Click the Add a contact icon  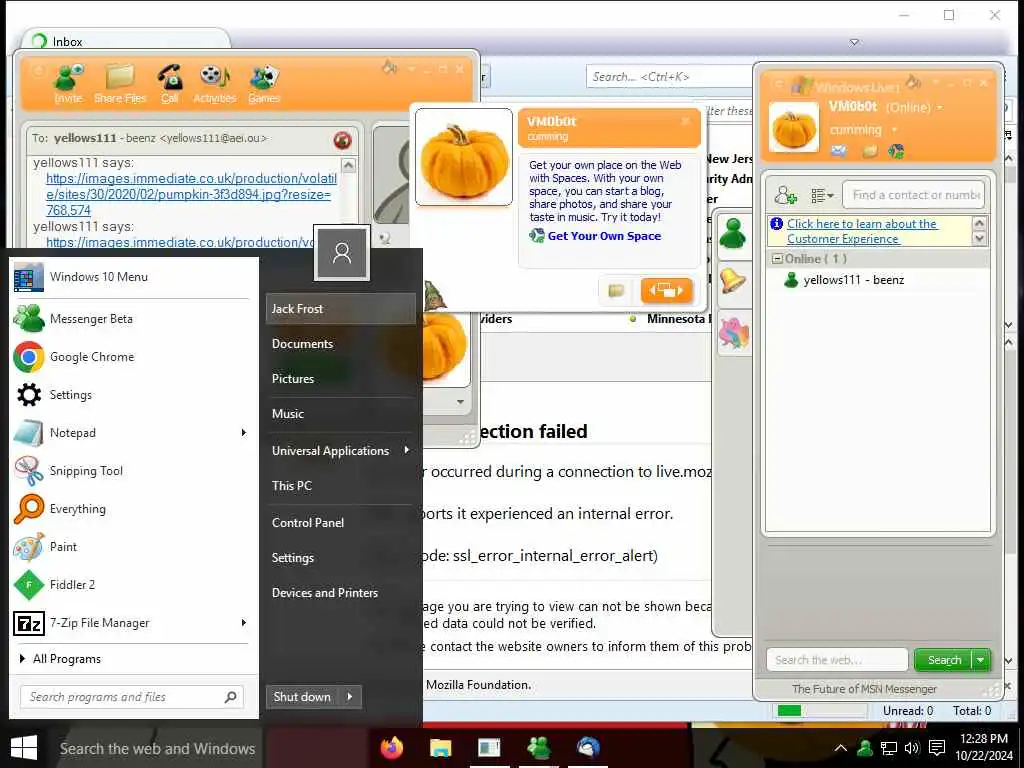[785, 195]
